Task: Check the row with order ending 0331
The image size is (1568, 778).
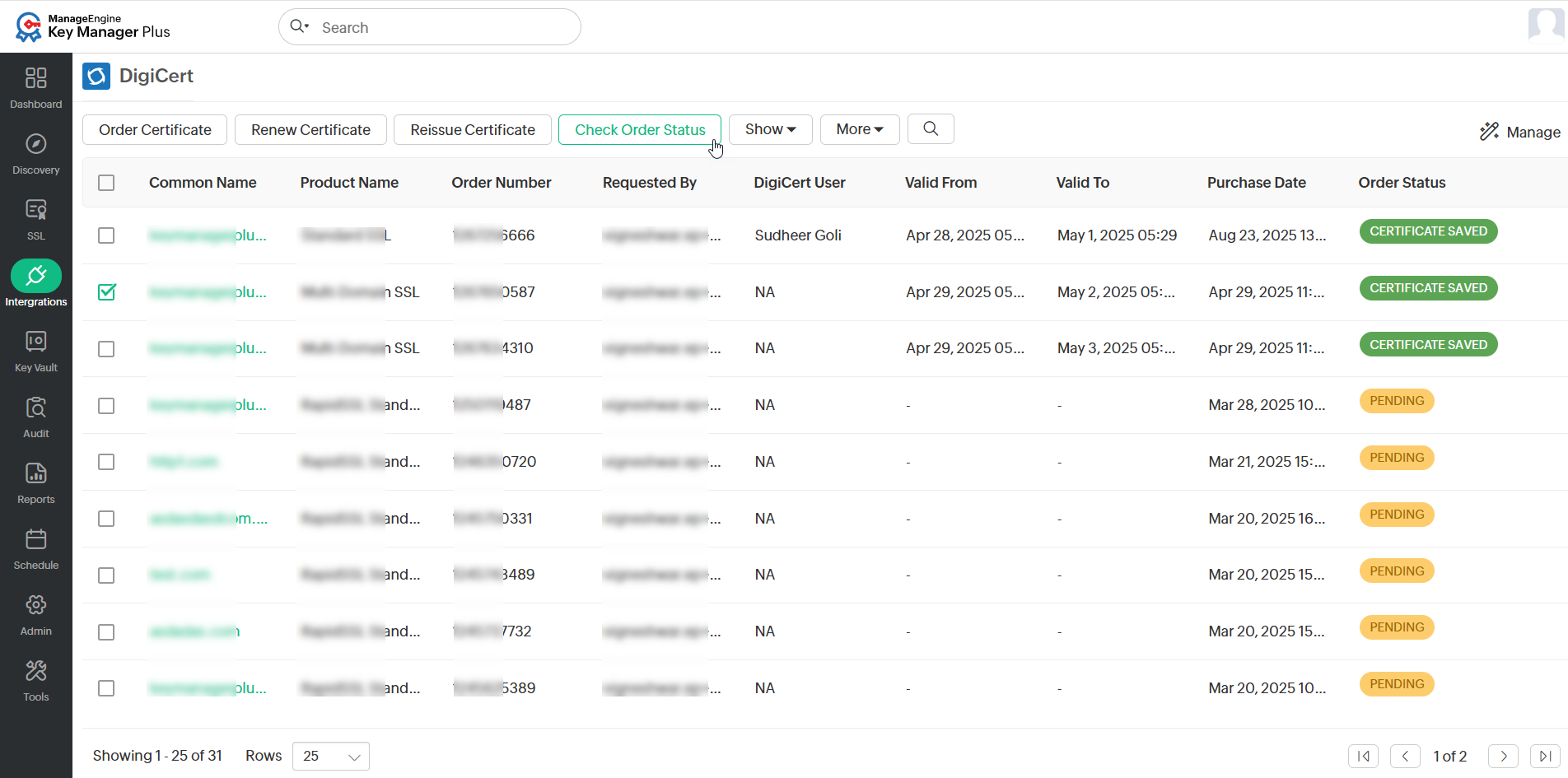Action: click(x=106, y=519)
